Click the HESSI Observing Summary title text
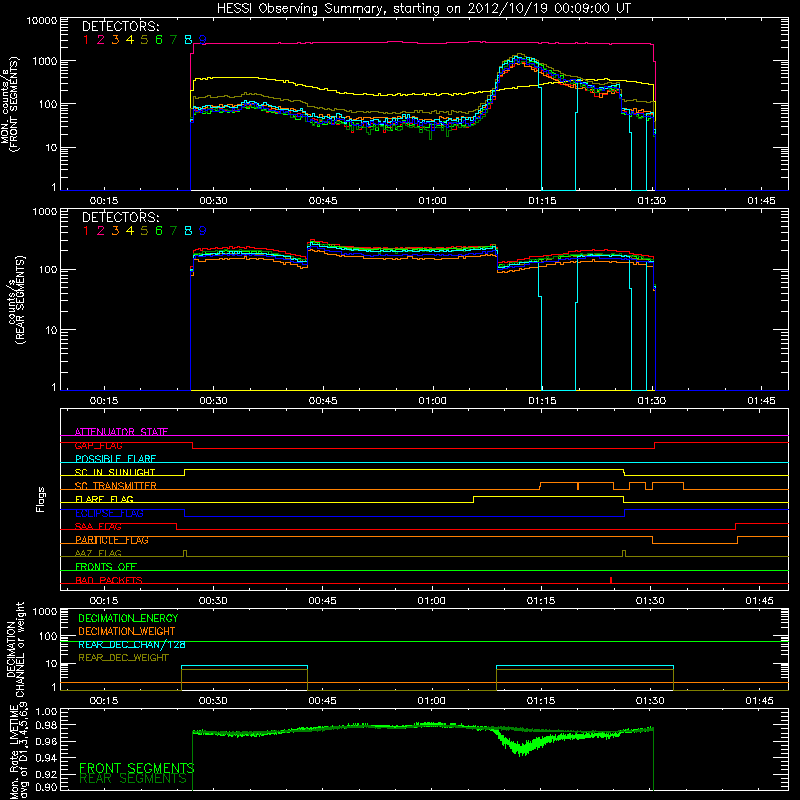Image resolution: width=800 pixels, height=800 pixels. point(423,9)
